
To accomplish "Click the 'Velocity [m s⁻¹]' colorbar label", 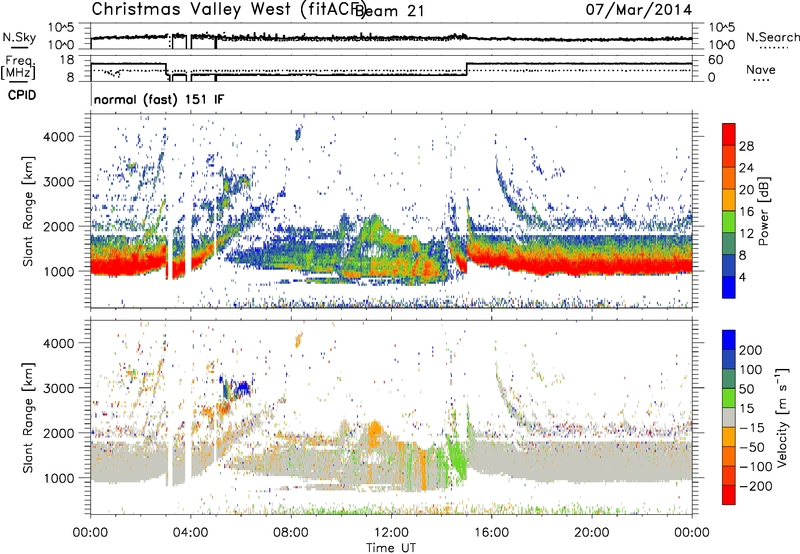I will click(782, 417).
